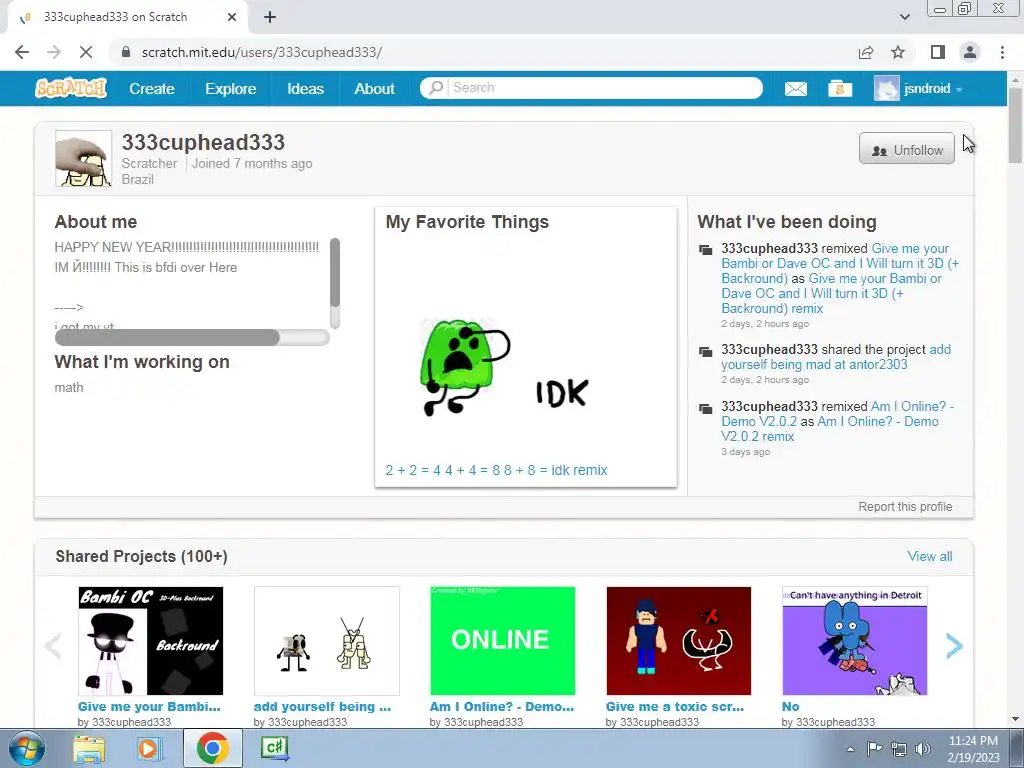Click the address bar URL

point(262,52)
